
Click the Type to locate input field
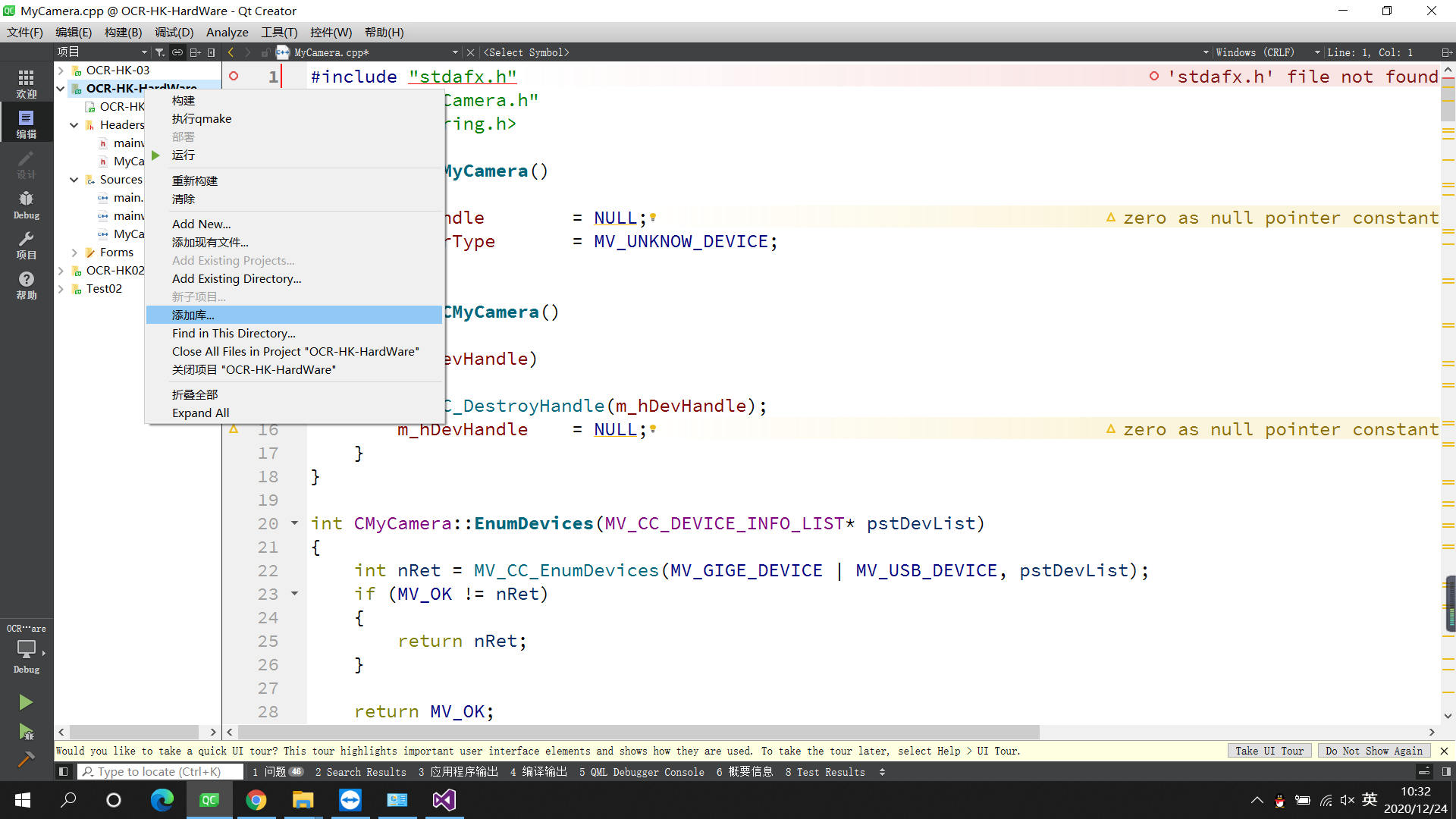coord(161,772)
